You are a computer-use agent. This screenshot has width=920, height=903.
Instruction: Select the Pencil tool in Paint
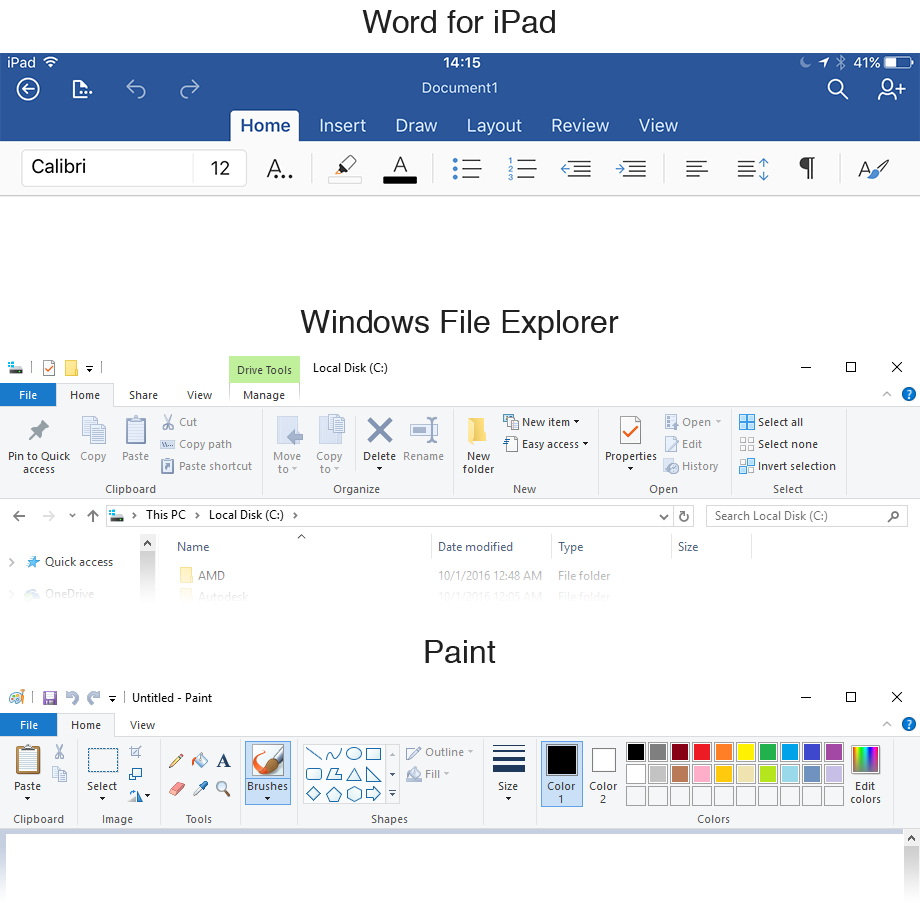(x=176, y=761)
